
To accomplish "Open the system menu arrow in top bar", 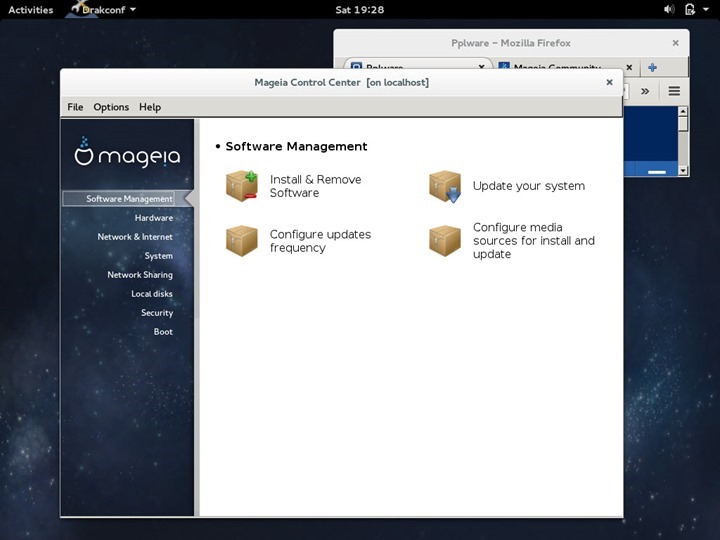I will [x=706, y=9].
